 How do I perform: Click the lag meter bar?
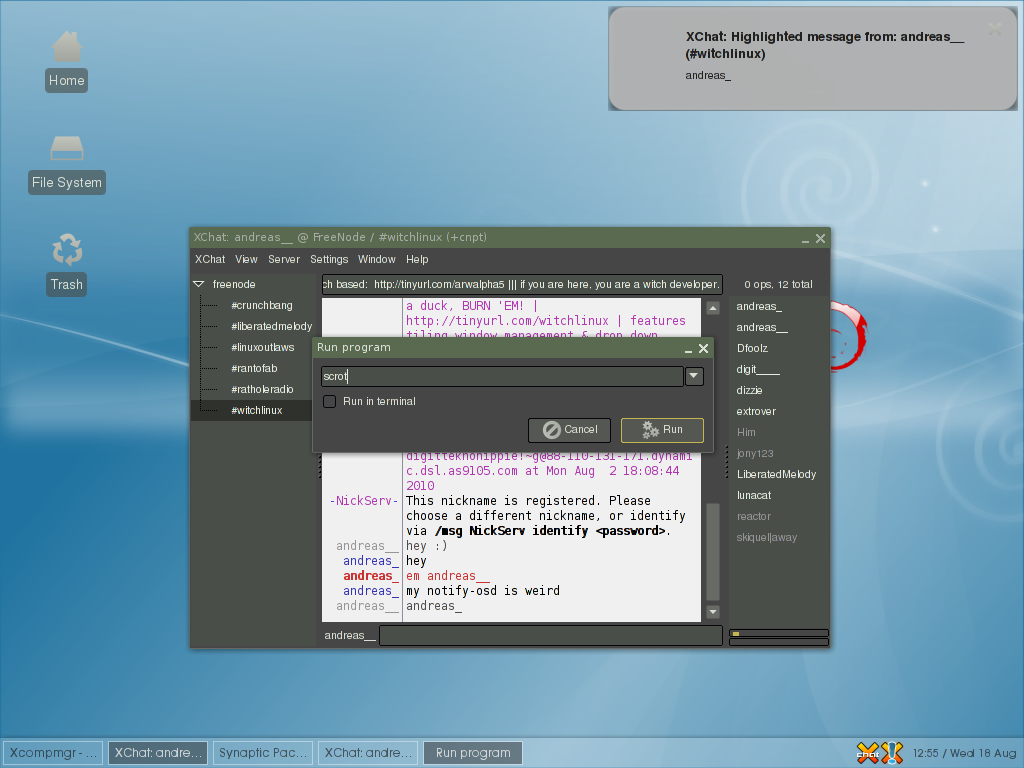[x=778, y=633]
